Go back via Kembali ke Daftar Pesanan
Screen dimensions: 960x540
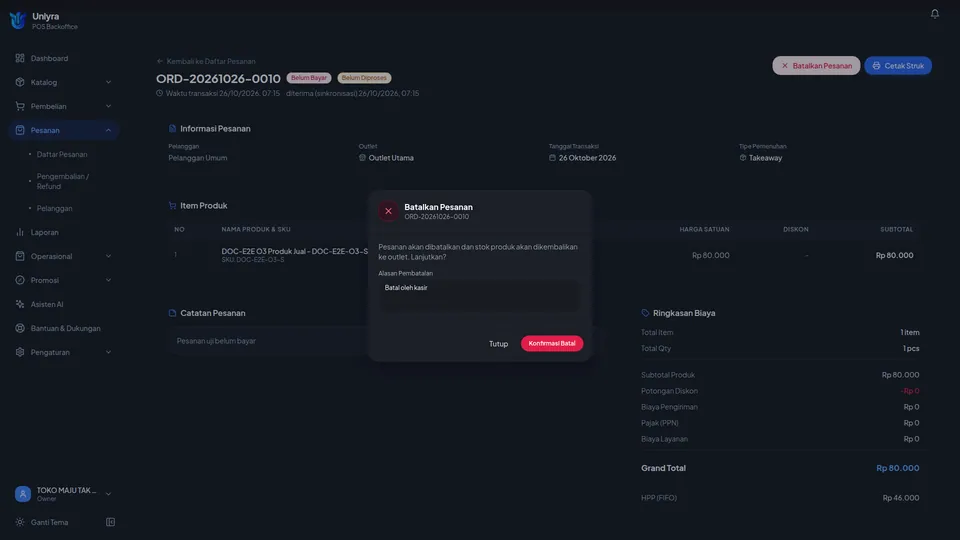coord(206,61)
